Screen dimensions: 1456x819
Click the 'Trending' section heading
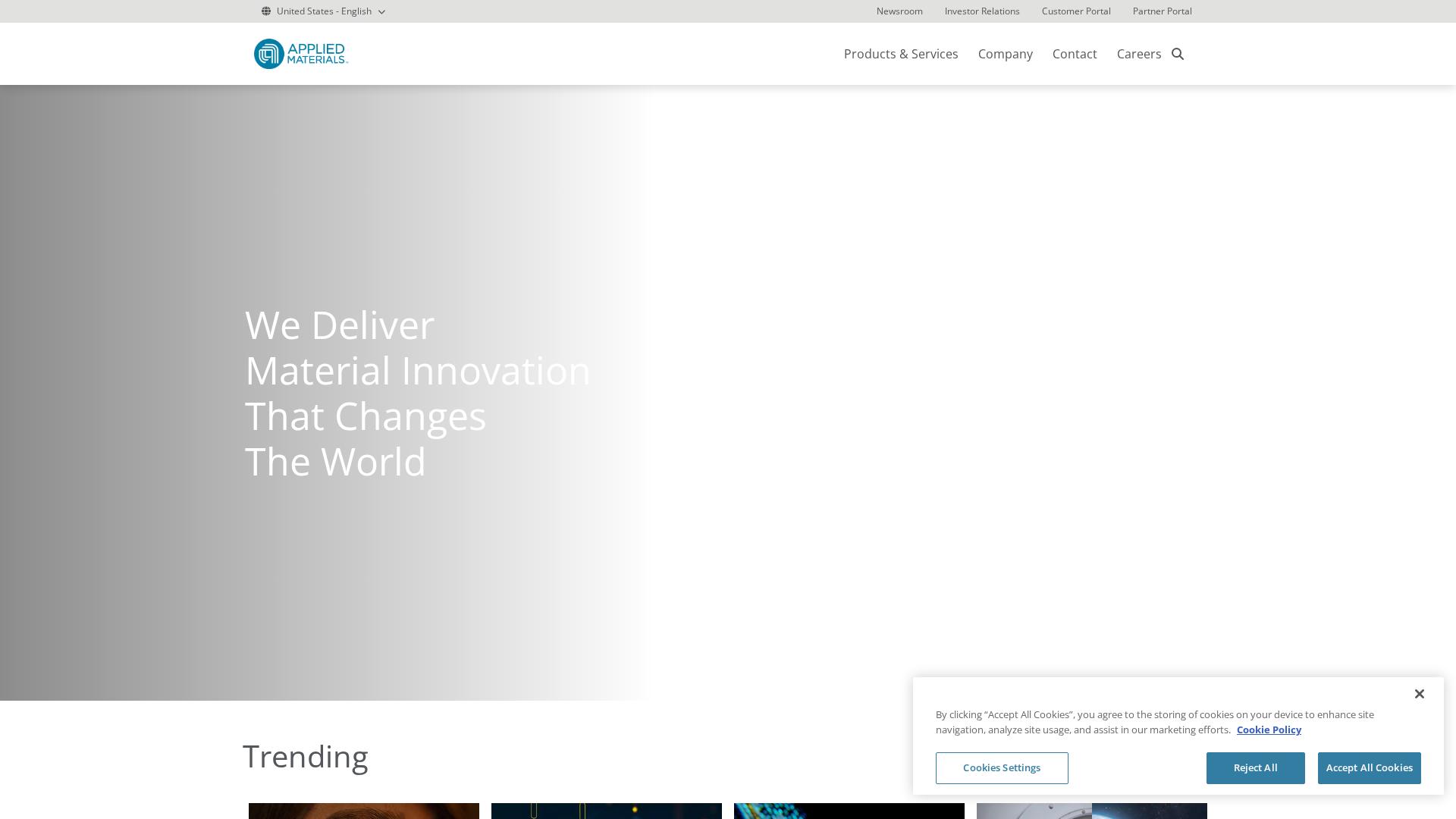pos(306,757)
